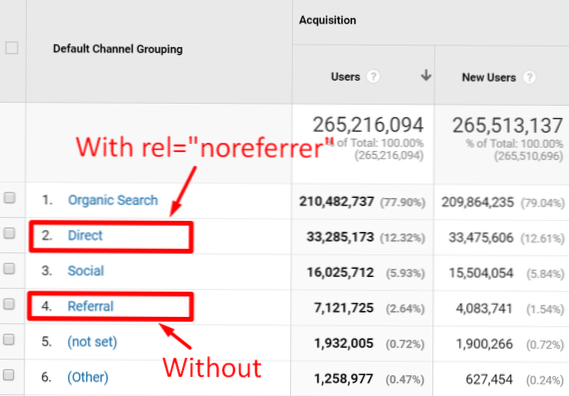Select Direct new users value 33,475,606

[481, 237]
